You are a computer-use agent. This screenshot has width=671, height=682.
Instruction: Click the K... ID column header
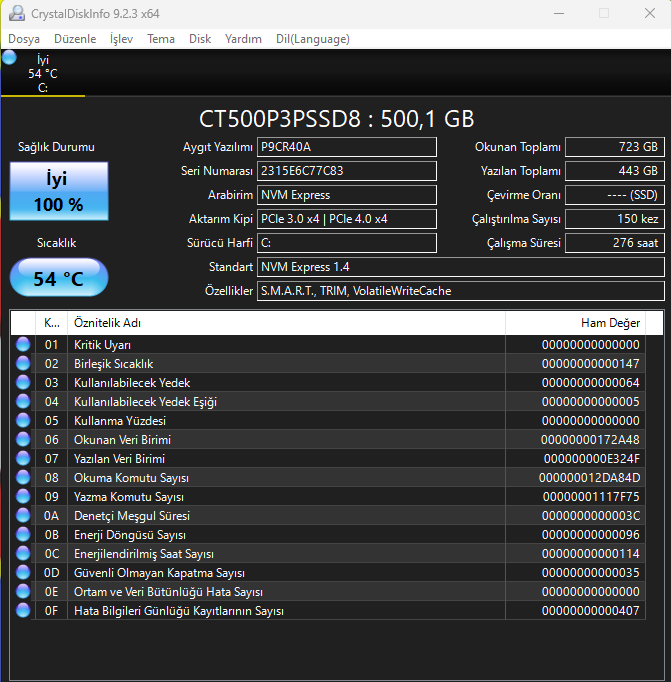tap(51, 323)
